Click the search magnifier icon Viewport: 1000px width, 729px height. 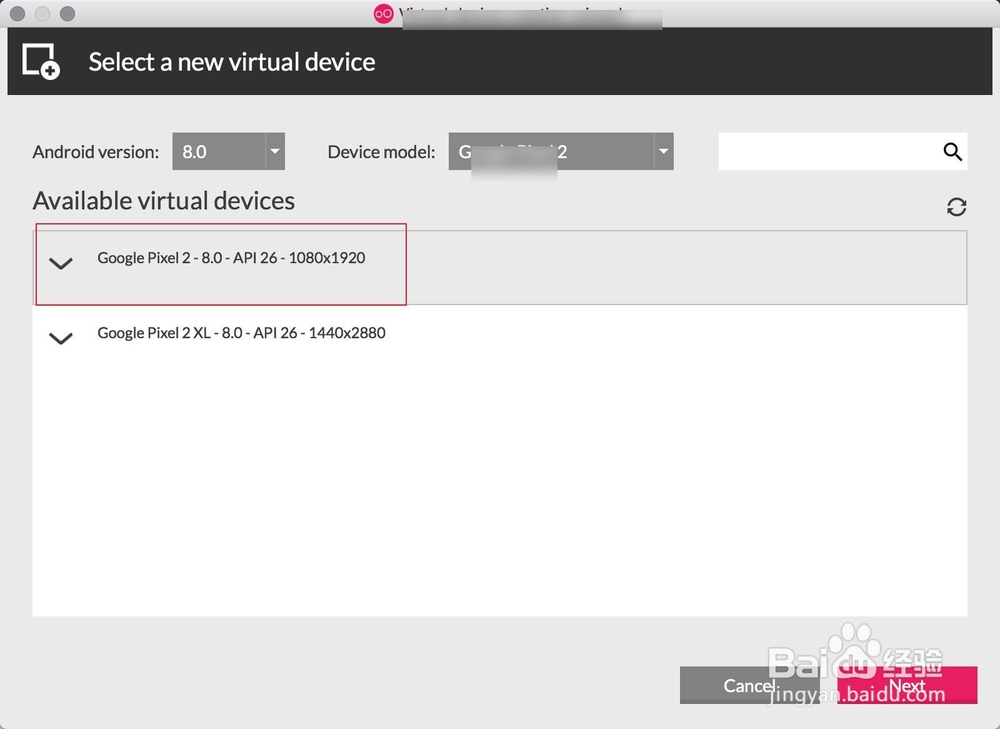click(x=952, y=152)
